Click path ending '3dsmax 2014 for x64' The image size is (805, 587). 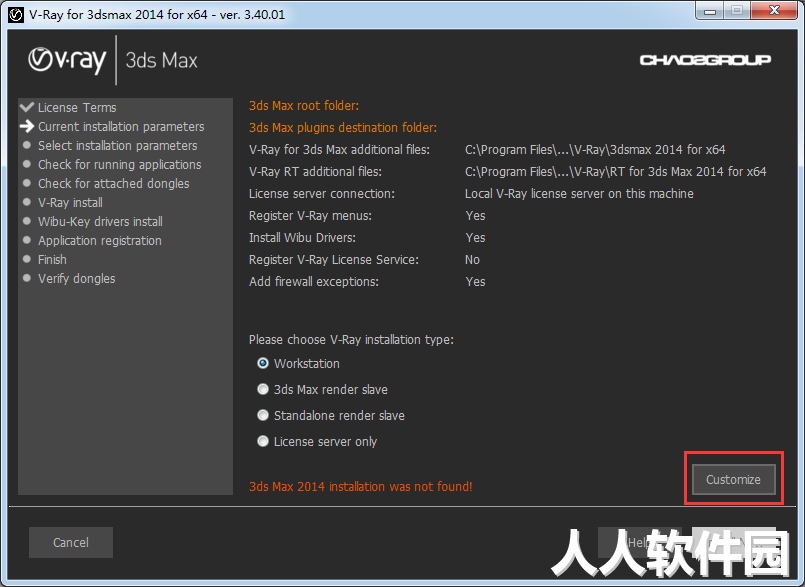(x=595, y=149)
